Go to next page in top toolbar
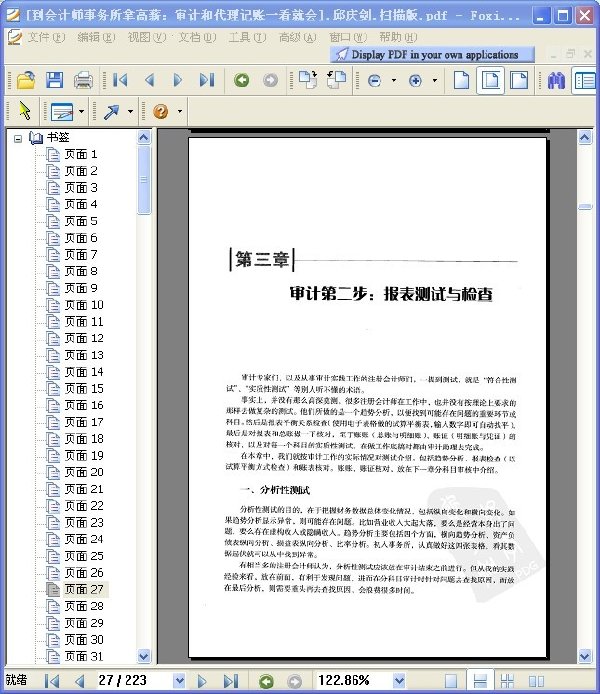Image resolution: width=600 pixels, height=694 pixels. (x=177, y=80)
